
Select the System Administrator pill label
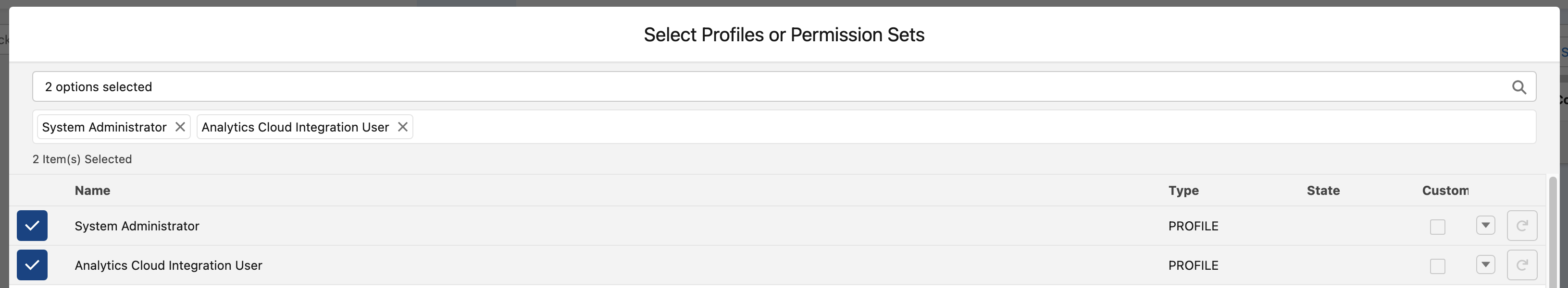[104, 127]
